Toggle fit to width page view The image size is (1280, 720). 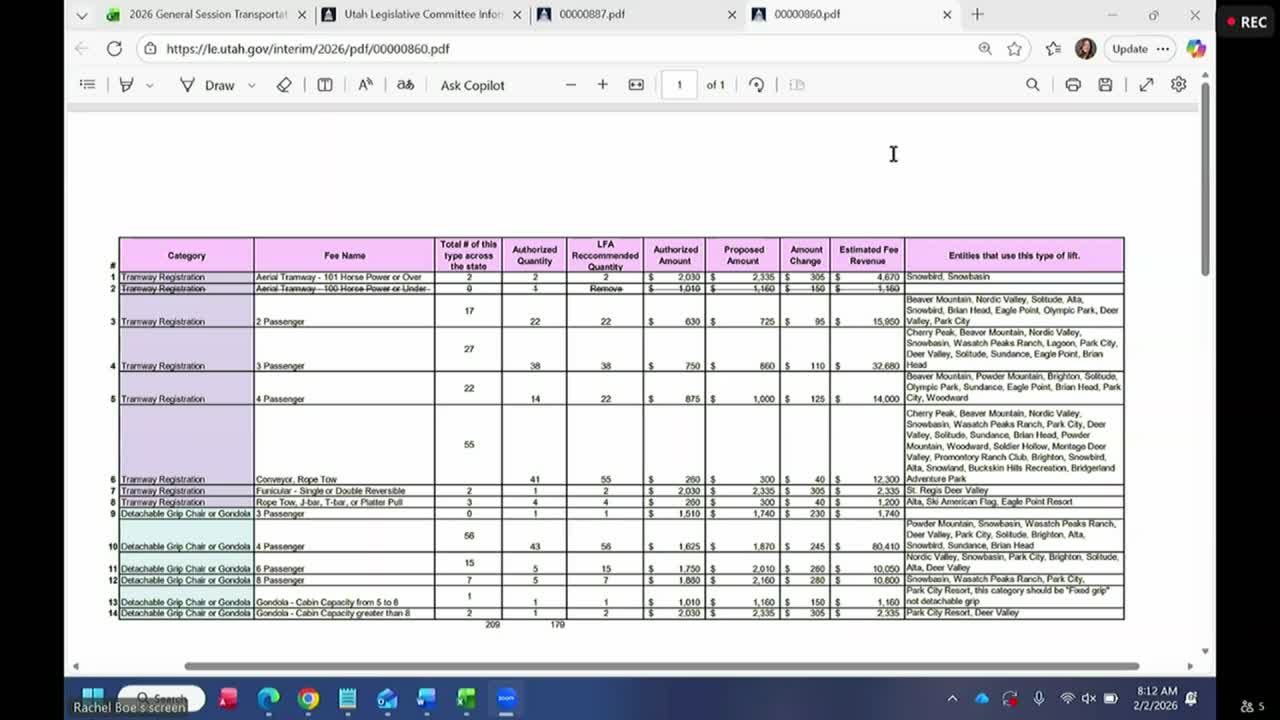coord(636,85)
